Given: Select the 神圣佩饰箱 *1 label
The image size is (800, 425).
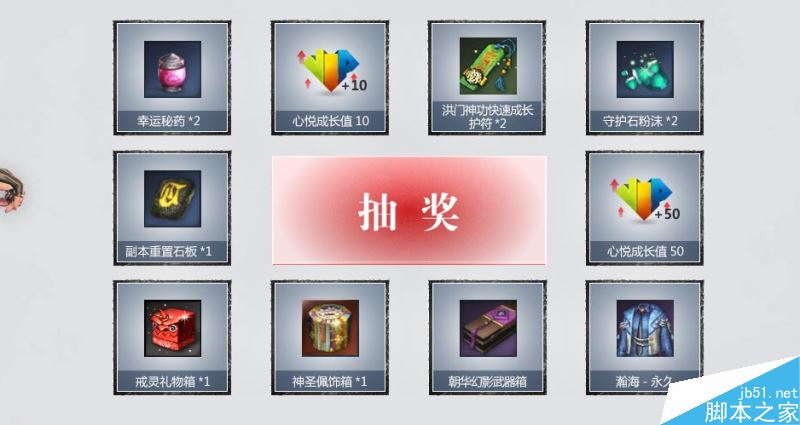Looking at the screenshot, I should pos(329,382).
